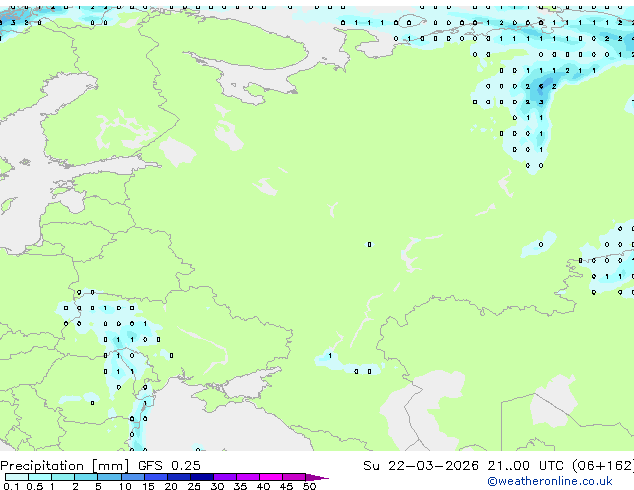The height and width of the screenshot is (490, 634).
Task: Pick the 25–30 mm dark blue swatch
Action: click(x=202, y=477)
